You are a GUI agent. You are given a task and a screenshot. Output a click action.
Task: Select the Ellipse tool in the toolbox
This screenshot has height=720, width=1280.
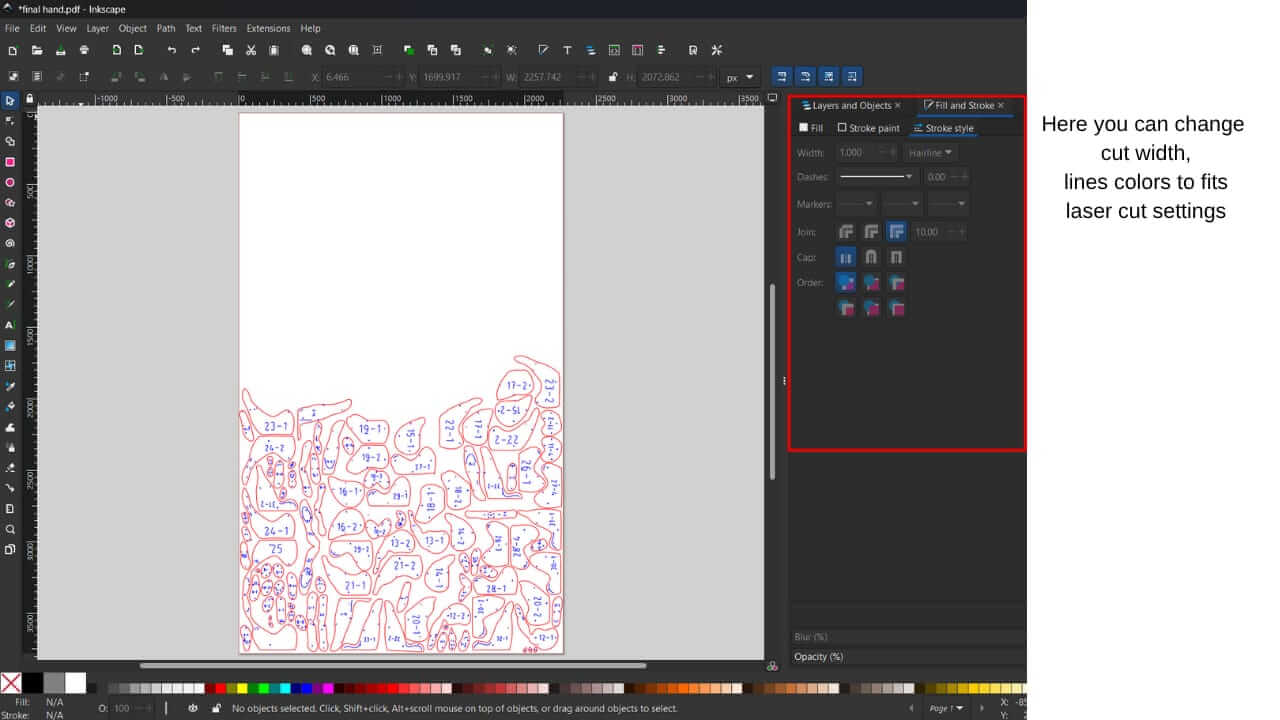pyautogui.click(x=10, y=182)
